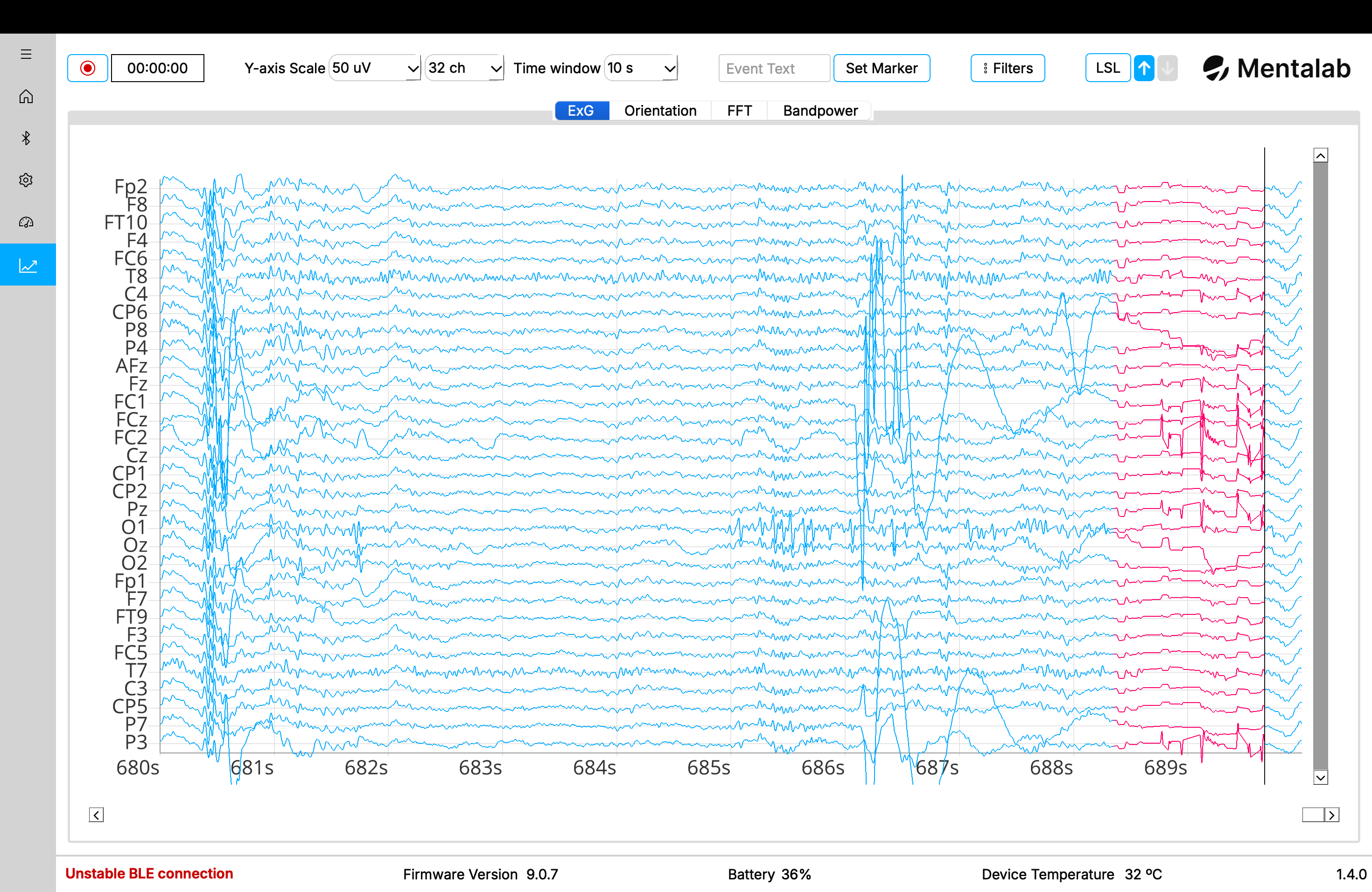This screenshot has width=1372, height=892.
Task: Open the Bluetooth connection page
Action: pyautogui.click(x=26, y=138)
